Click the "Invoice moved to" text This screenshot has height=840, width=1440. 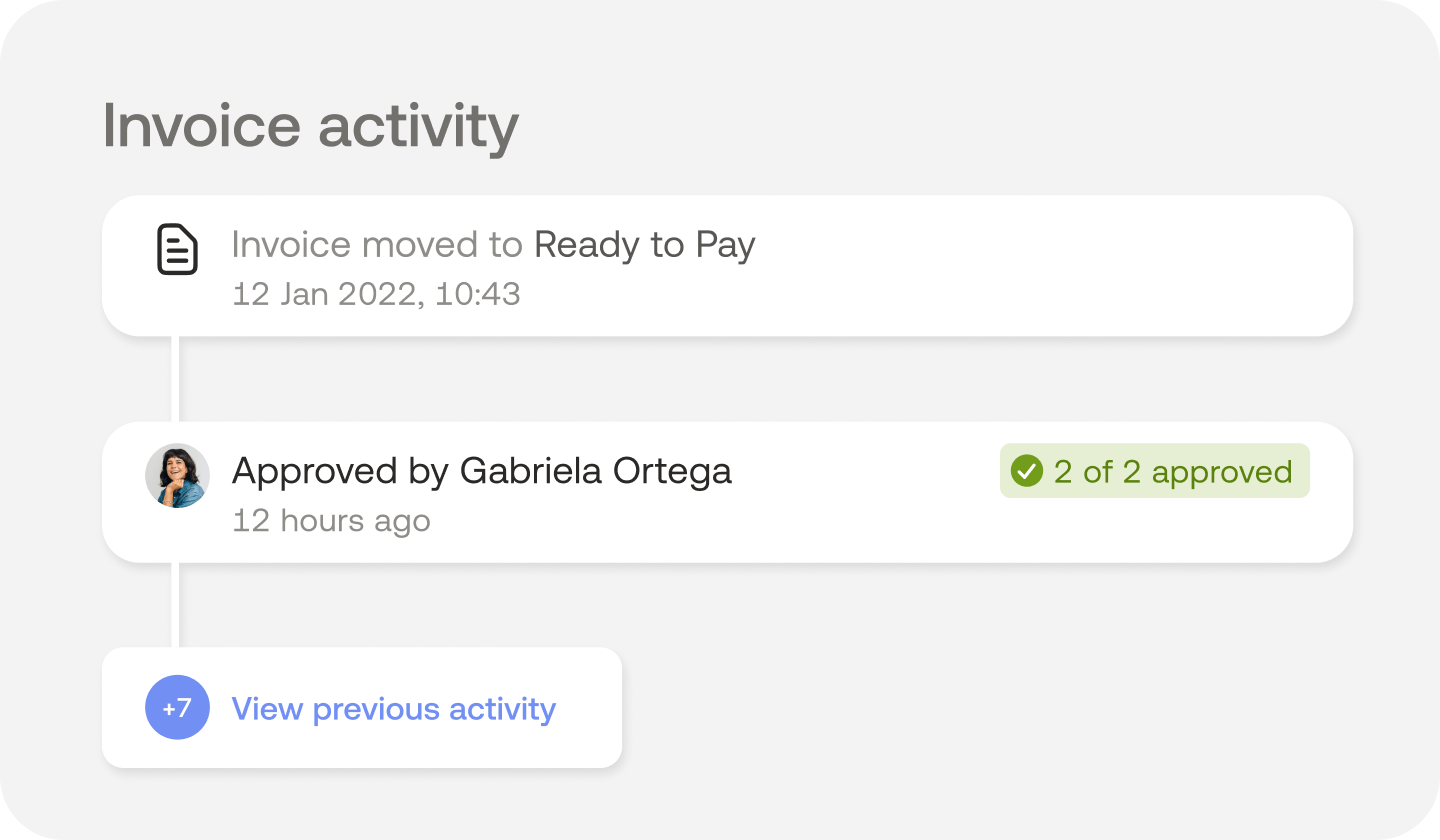click(377, 245)
